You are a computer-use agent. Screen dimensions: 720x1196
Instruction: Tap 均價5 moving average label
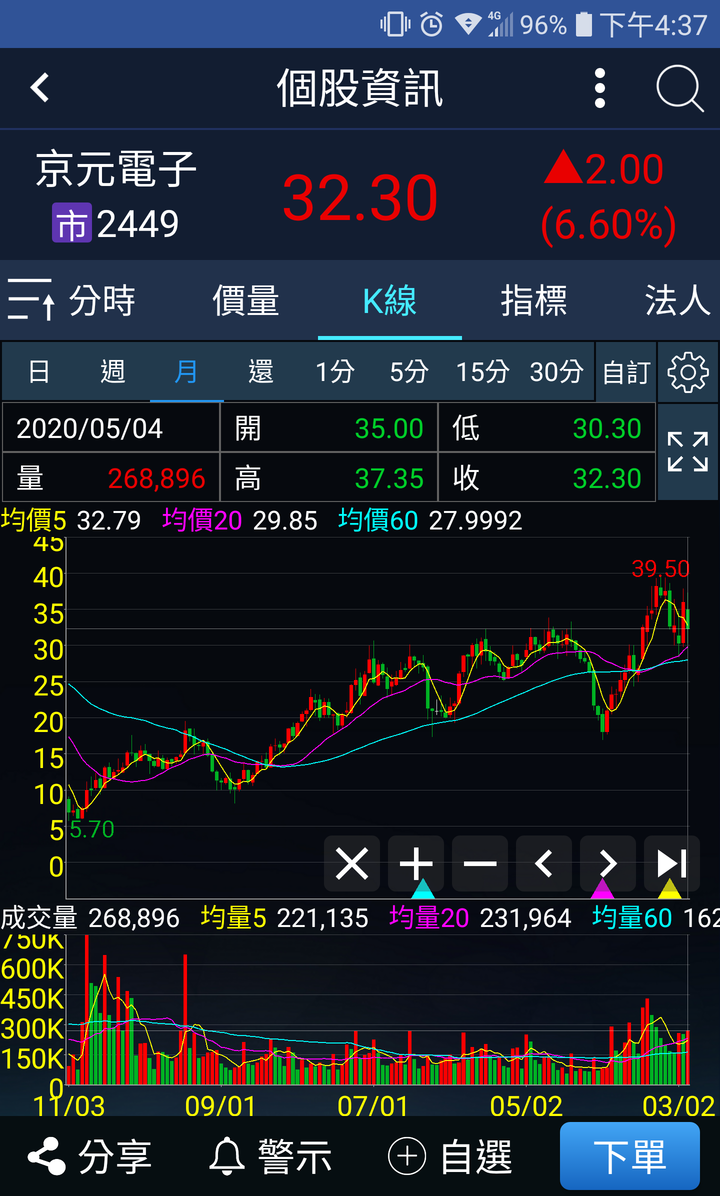[x=34, y=521]
